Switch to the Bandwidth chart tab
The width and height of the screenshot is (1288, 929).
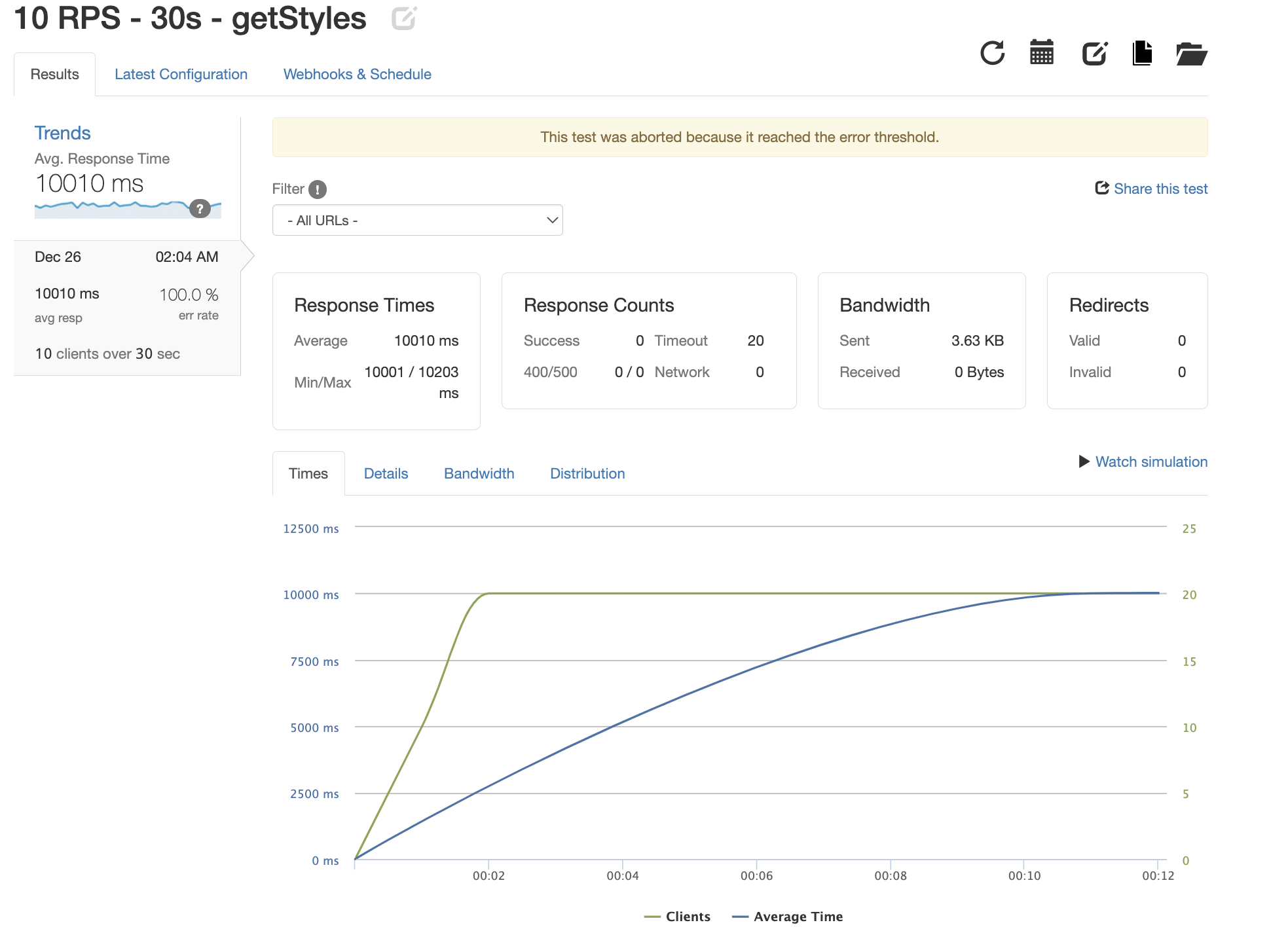tap(479, 473)
